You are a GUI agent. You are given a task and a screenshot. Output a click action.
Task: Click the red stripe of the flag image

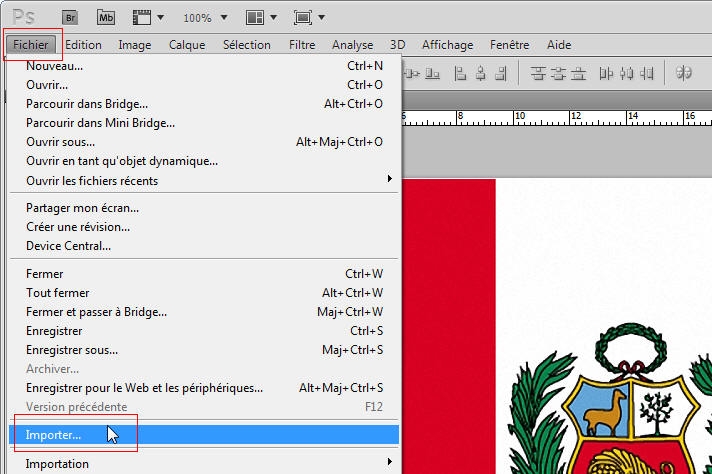(x=449, y=326)
